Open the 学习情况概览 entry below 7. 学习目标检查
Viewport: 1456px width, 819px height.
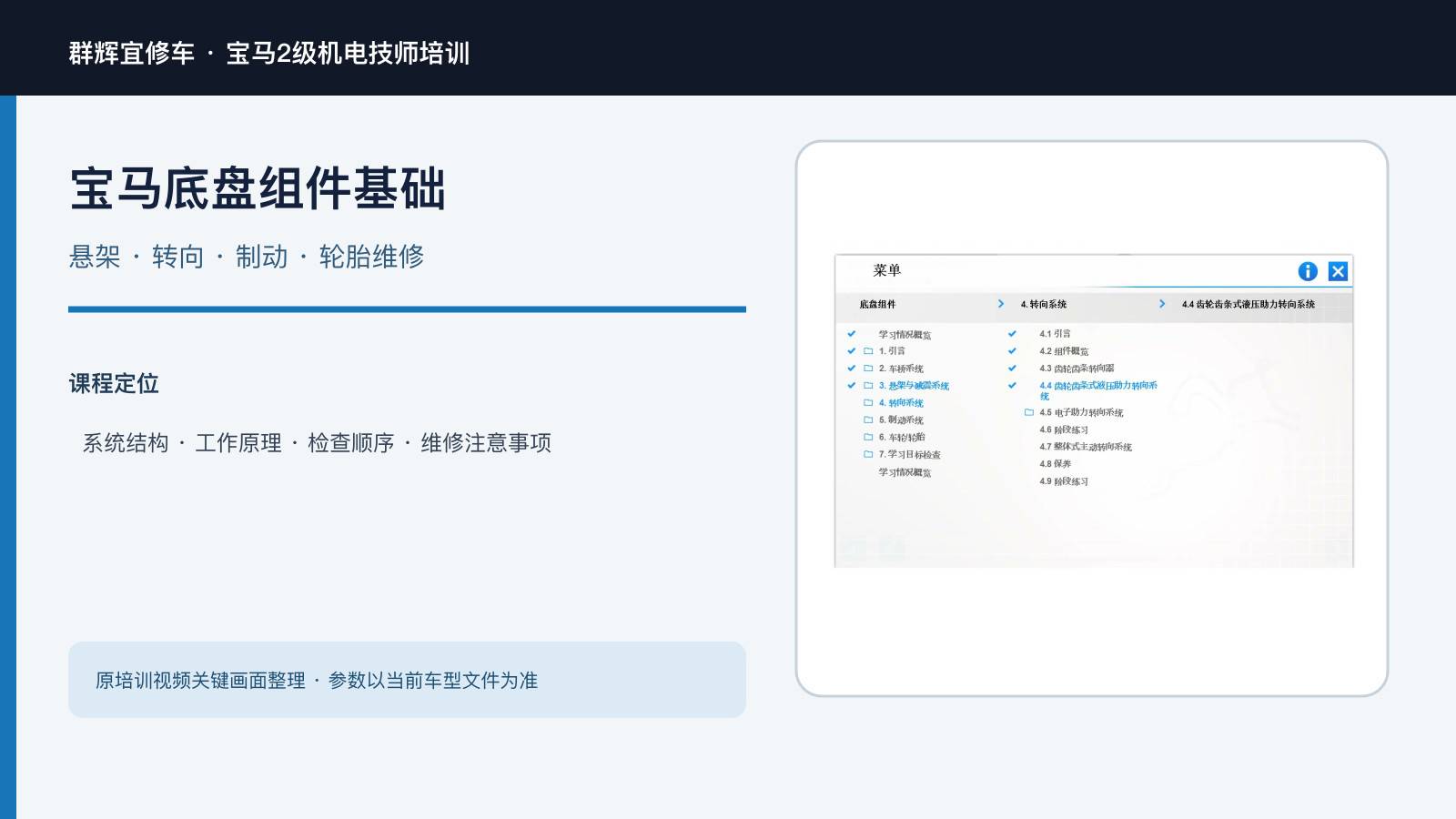[905, 472]
